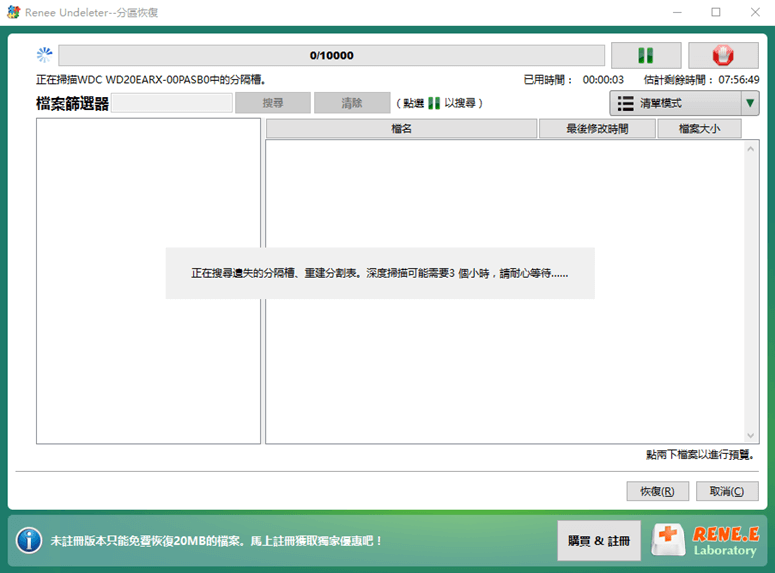Click the estimated remaining time 07:56:49
Screen dimensions: 775x573
pos(739,80)
